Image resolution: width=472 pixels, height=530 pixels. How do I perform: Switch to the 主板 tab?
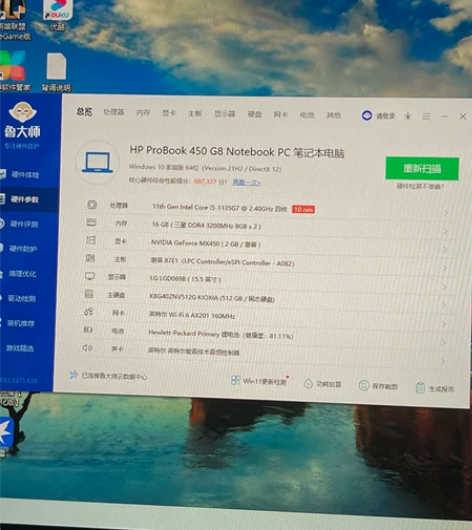[x=195, y=114]
